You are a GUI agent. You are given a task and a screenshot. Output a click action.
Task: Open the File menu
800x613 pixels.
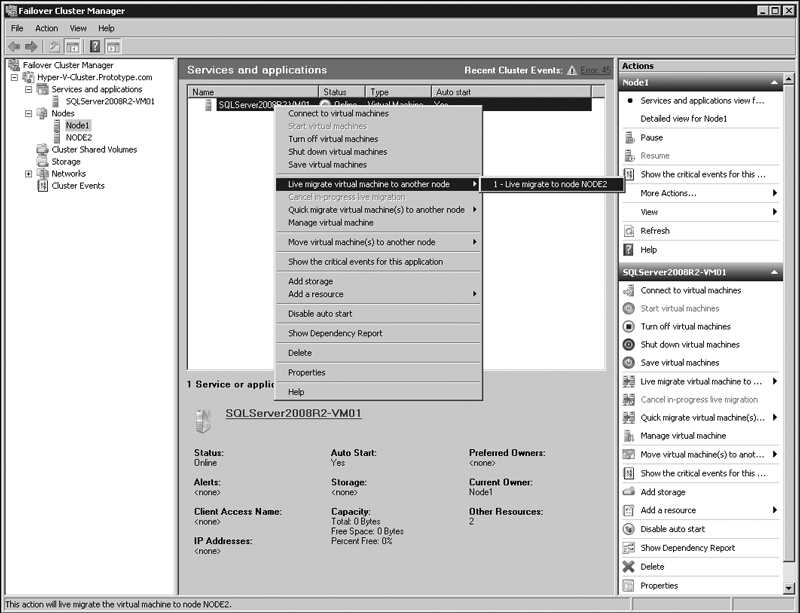(17, 29)
